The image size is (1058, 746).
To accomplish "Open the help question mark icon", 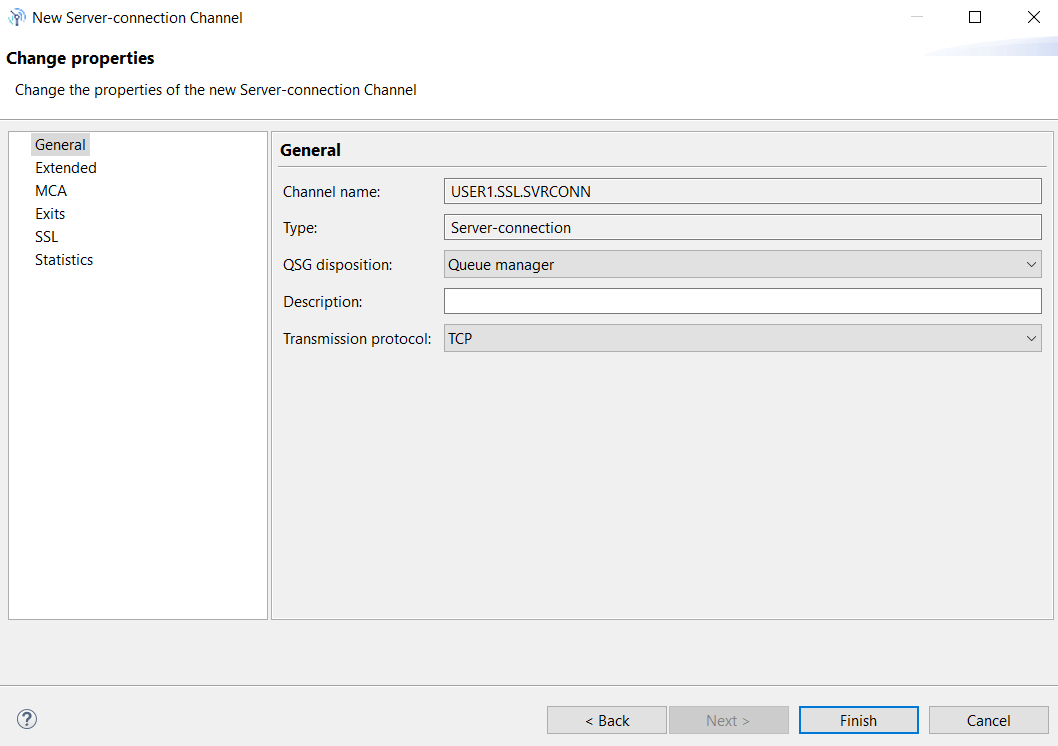I will [27, 719].
